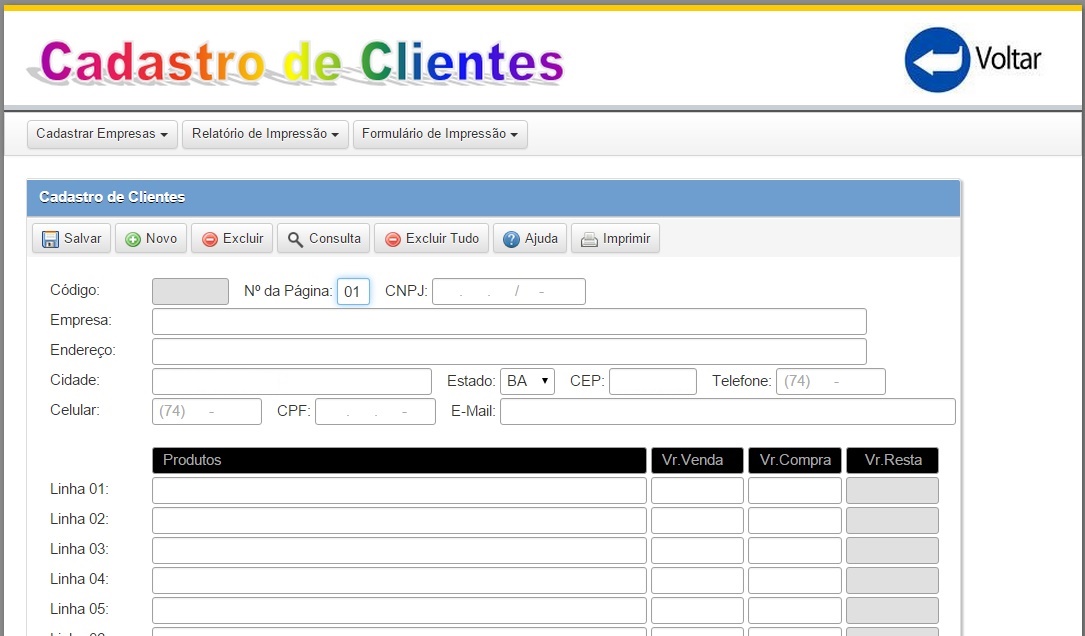Click the blue Voltar back arrow icon

pyautogui.click(x=937, y=60)
